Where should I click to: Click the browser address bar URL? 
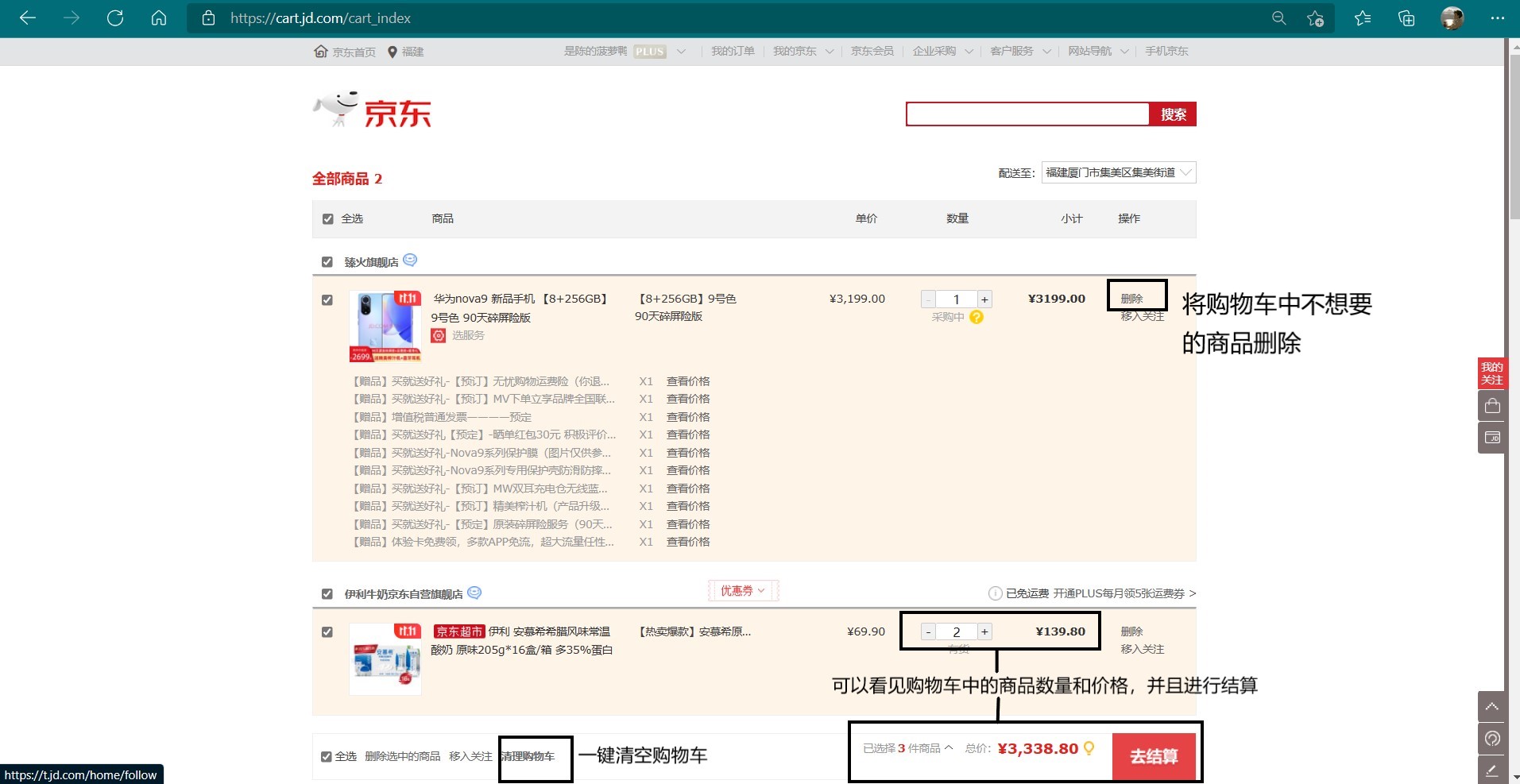click(x=320, y=18)
